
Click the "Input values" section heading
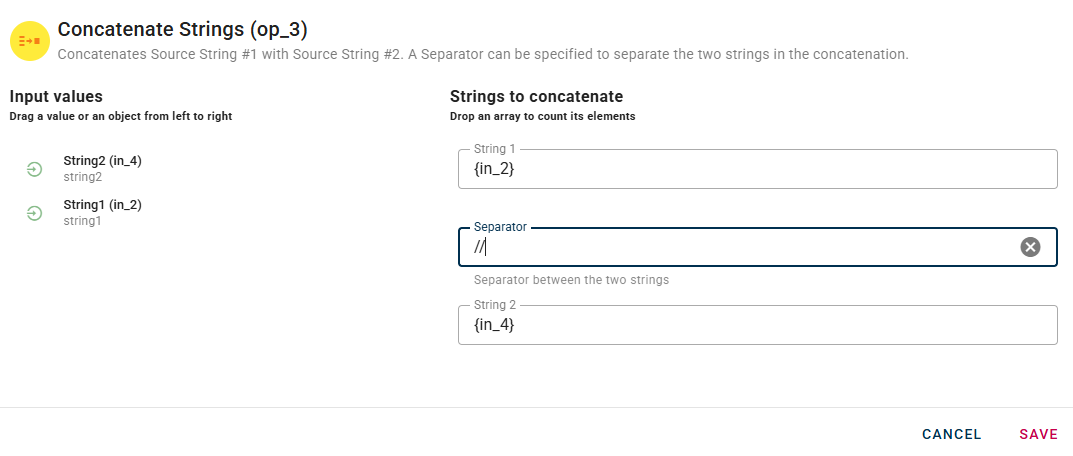tap(56, 97)
